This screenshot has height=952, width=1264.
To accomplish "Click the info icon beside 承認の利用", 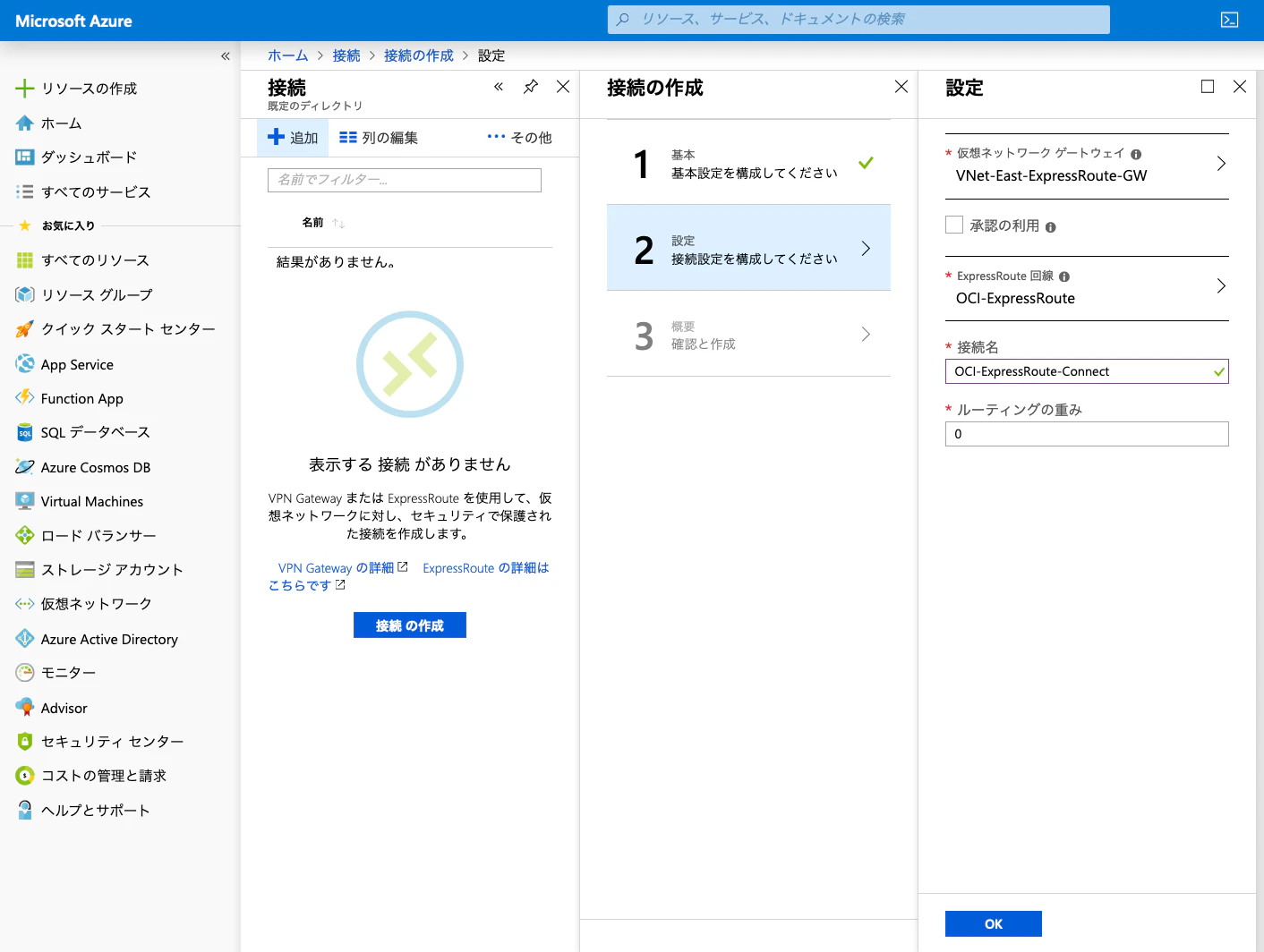I will (x=1051, y=227).
